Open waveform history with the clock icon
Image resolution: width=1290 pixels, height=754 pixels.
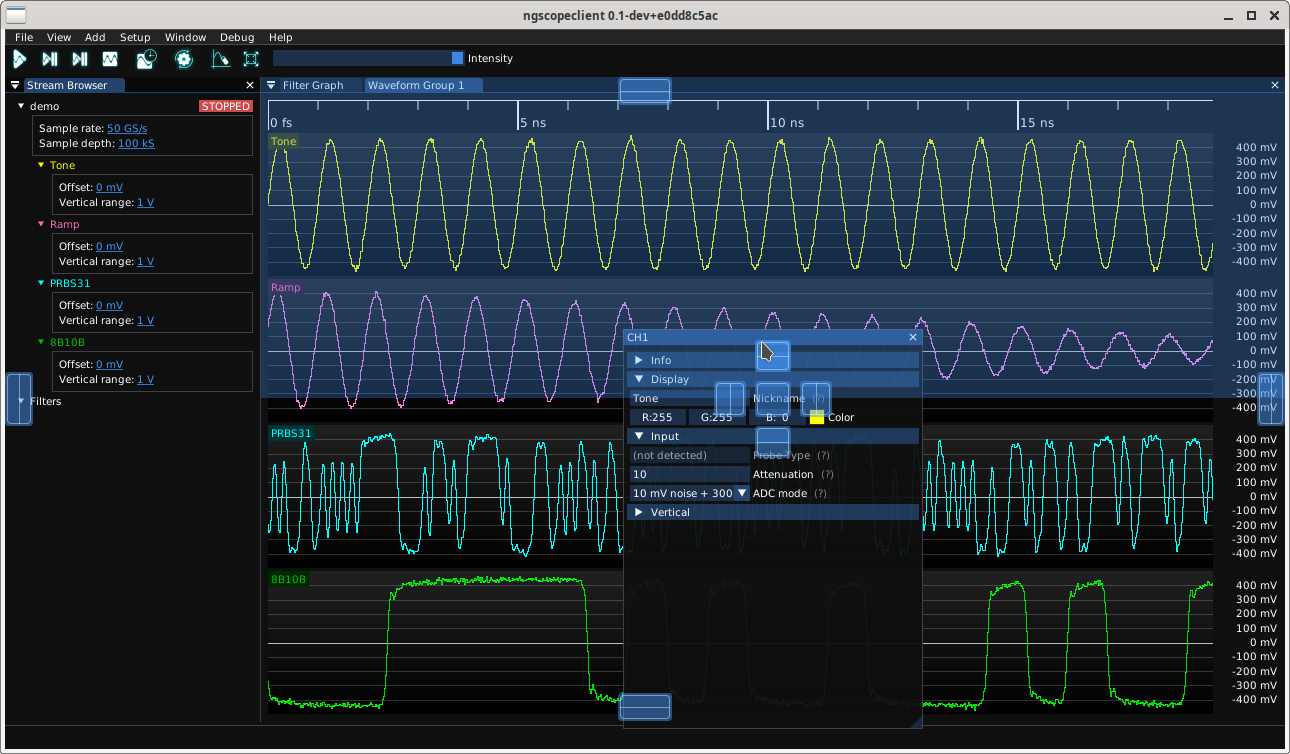147,59
